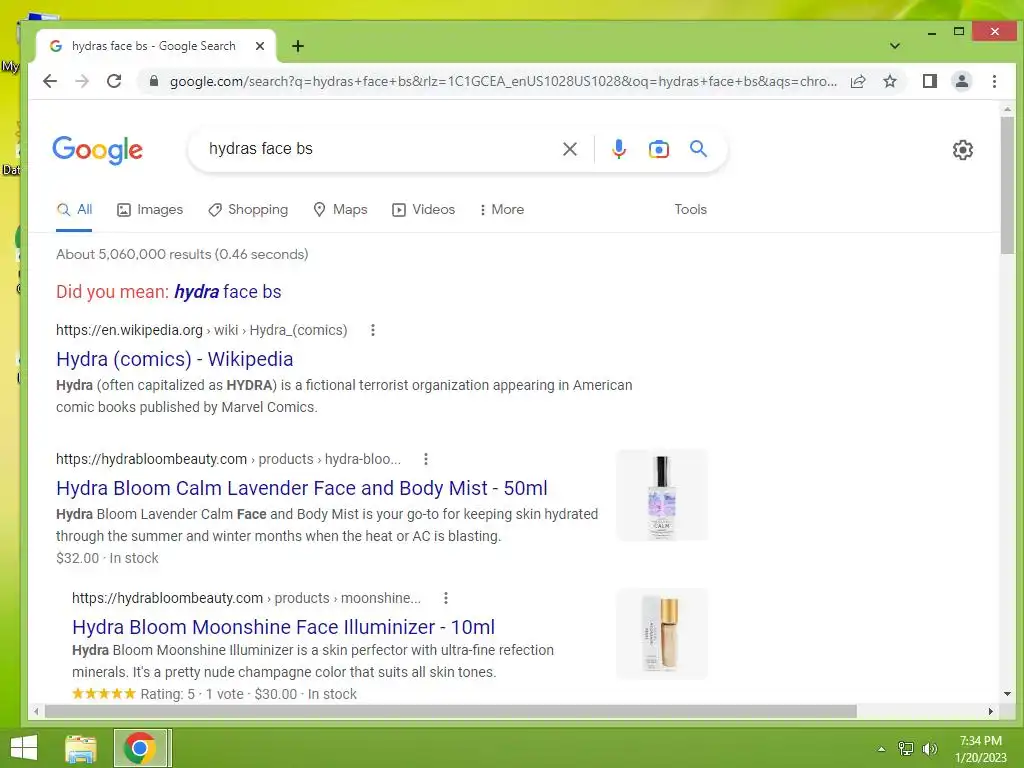Switch to Images results

150,210
